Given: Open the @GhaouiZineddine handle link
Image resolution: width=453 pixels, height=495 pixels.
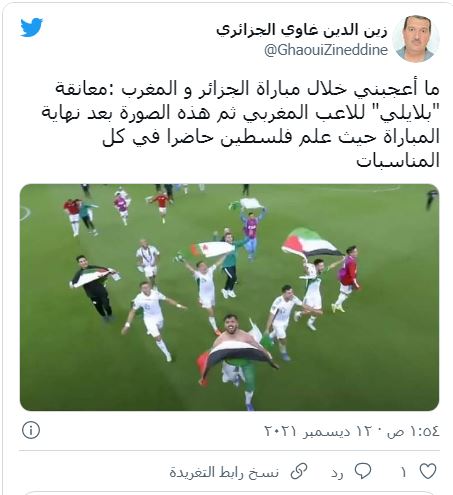Looking at the screenshot, I should pyautogui.click(x=326, y=50).
